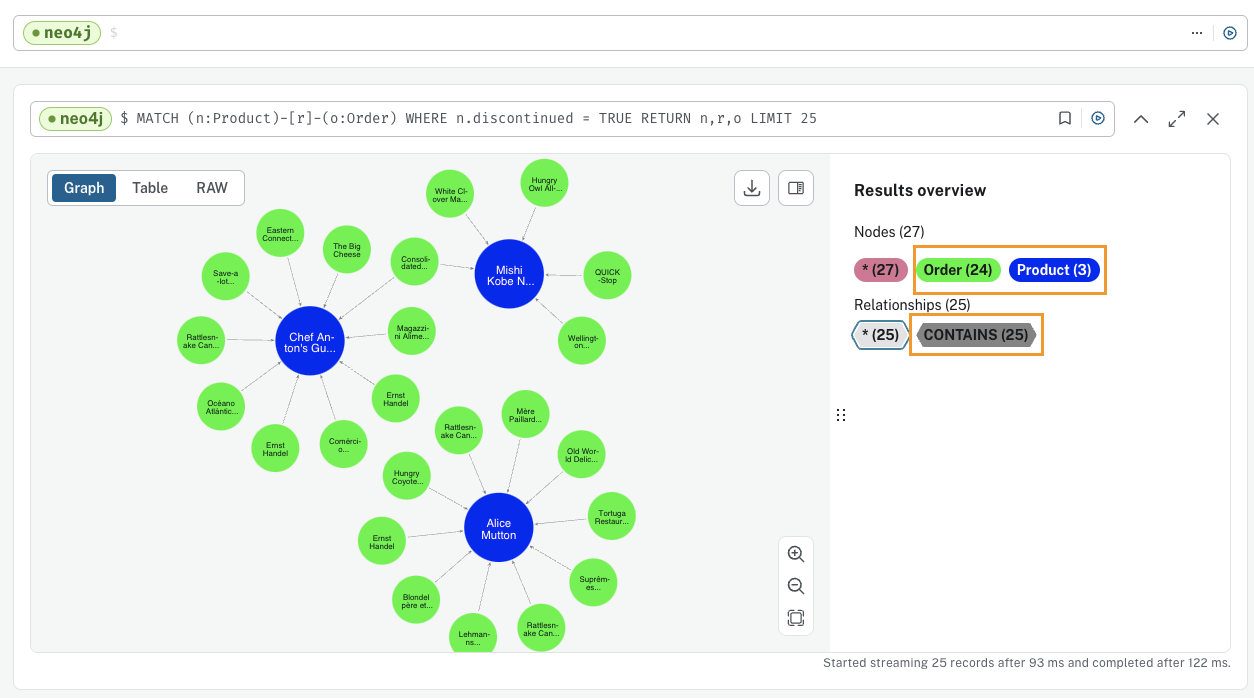Close the result frame
The width and height of the screenshot is (1254, 698).
[1213, 119]
